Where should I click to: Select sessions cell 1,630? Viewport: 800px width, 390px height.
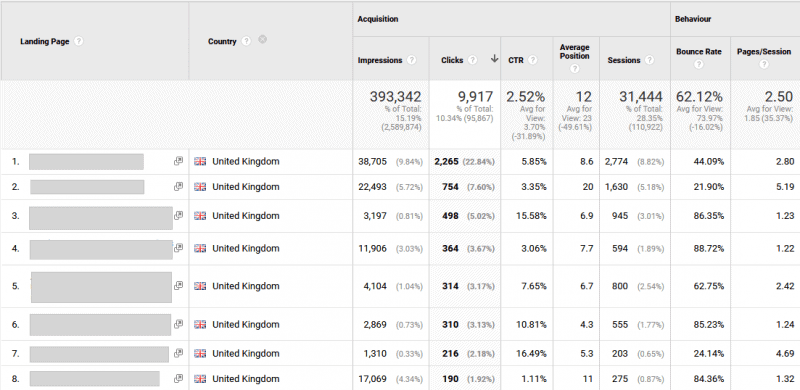(x=616, y=187)
